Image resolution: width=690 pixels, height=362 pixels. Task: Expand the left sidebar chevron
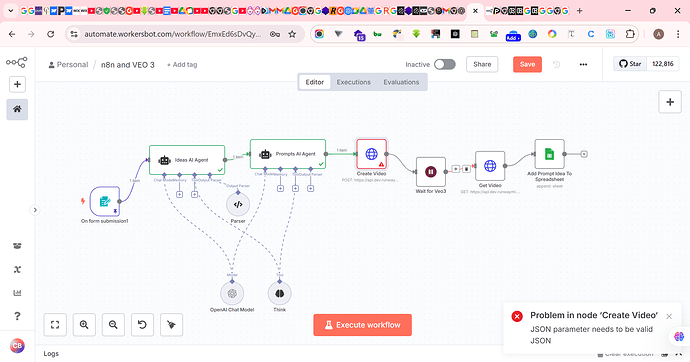click(x=35, y=210)
